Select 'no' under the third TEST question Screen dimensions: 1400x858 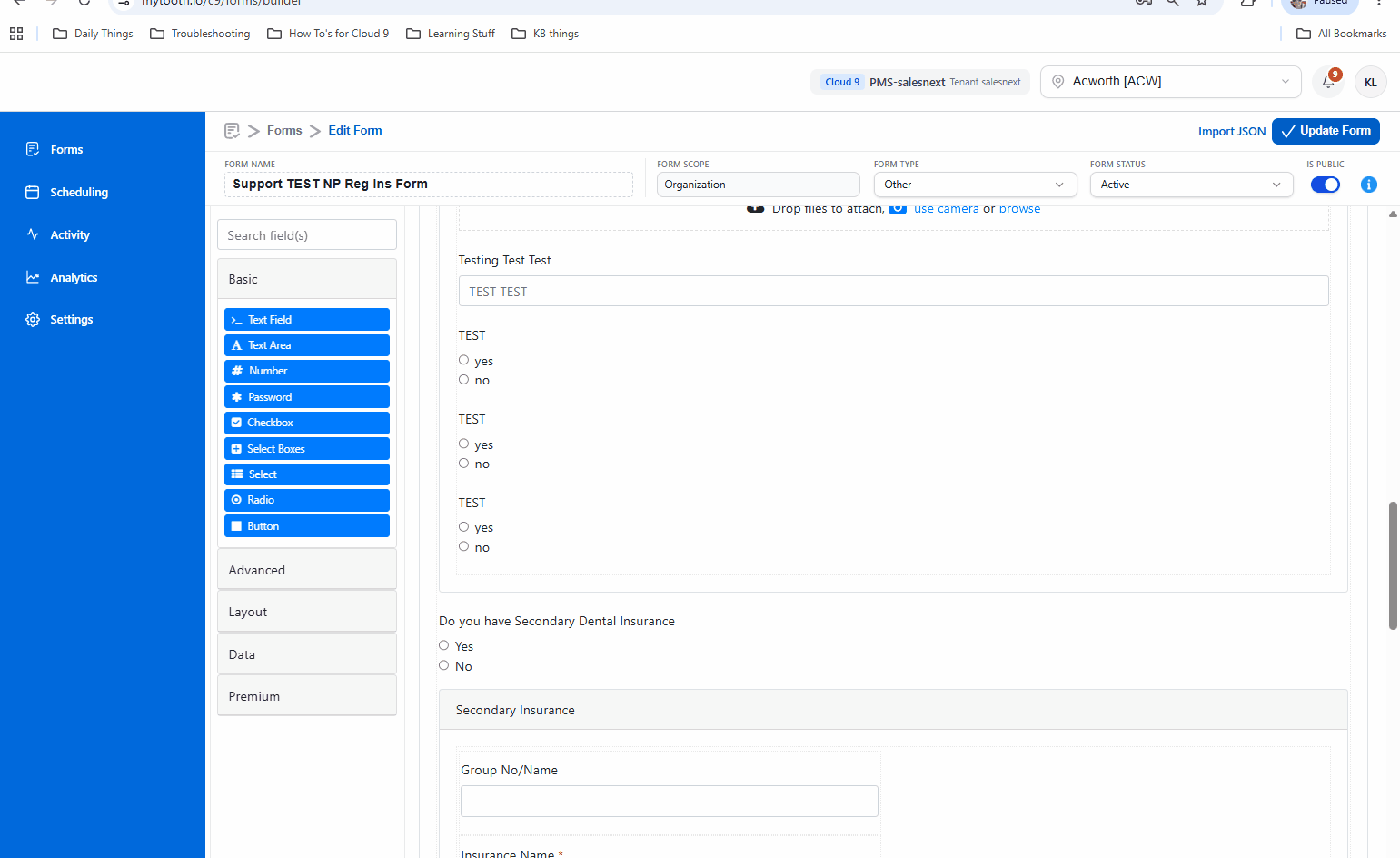click(463, 546)
